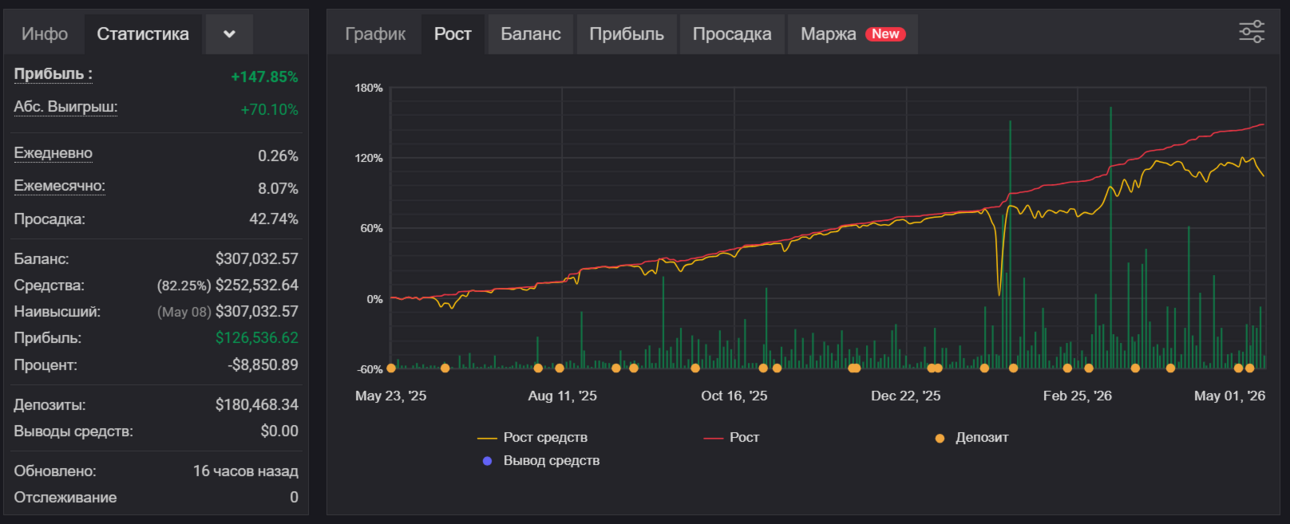Open the График chart tab
The image size is (1290, 524).
coord(375,34)
